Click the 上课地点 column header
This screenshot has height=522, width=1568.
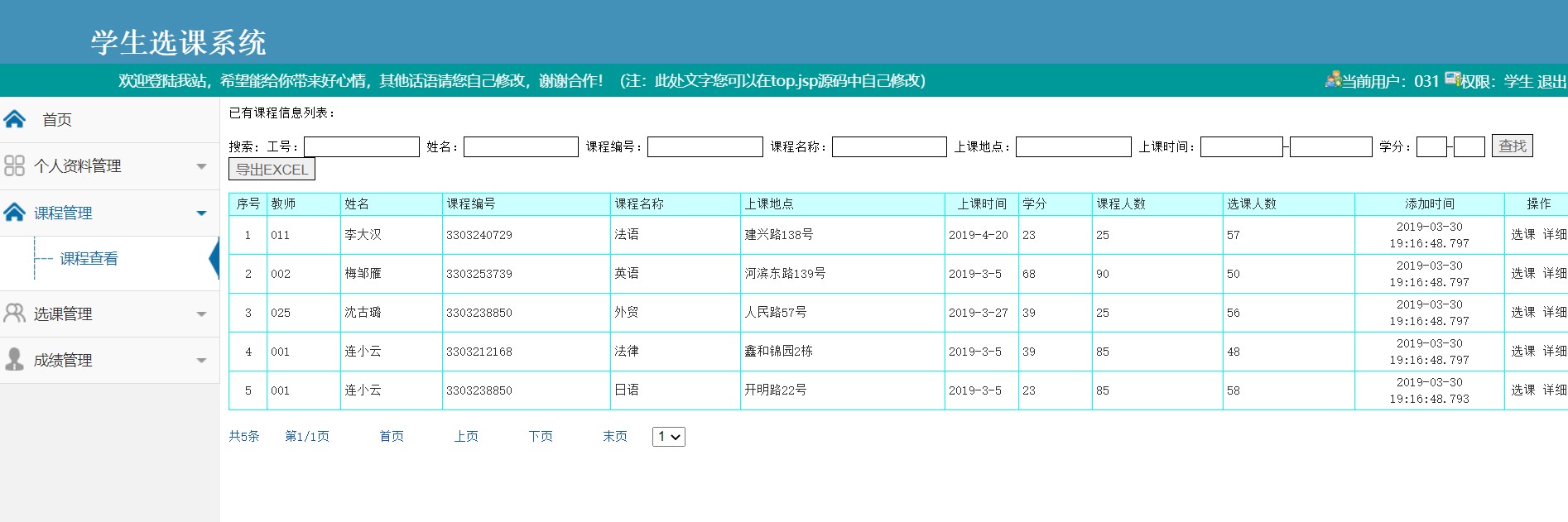click(769, 204)
